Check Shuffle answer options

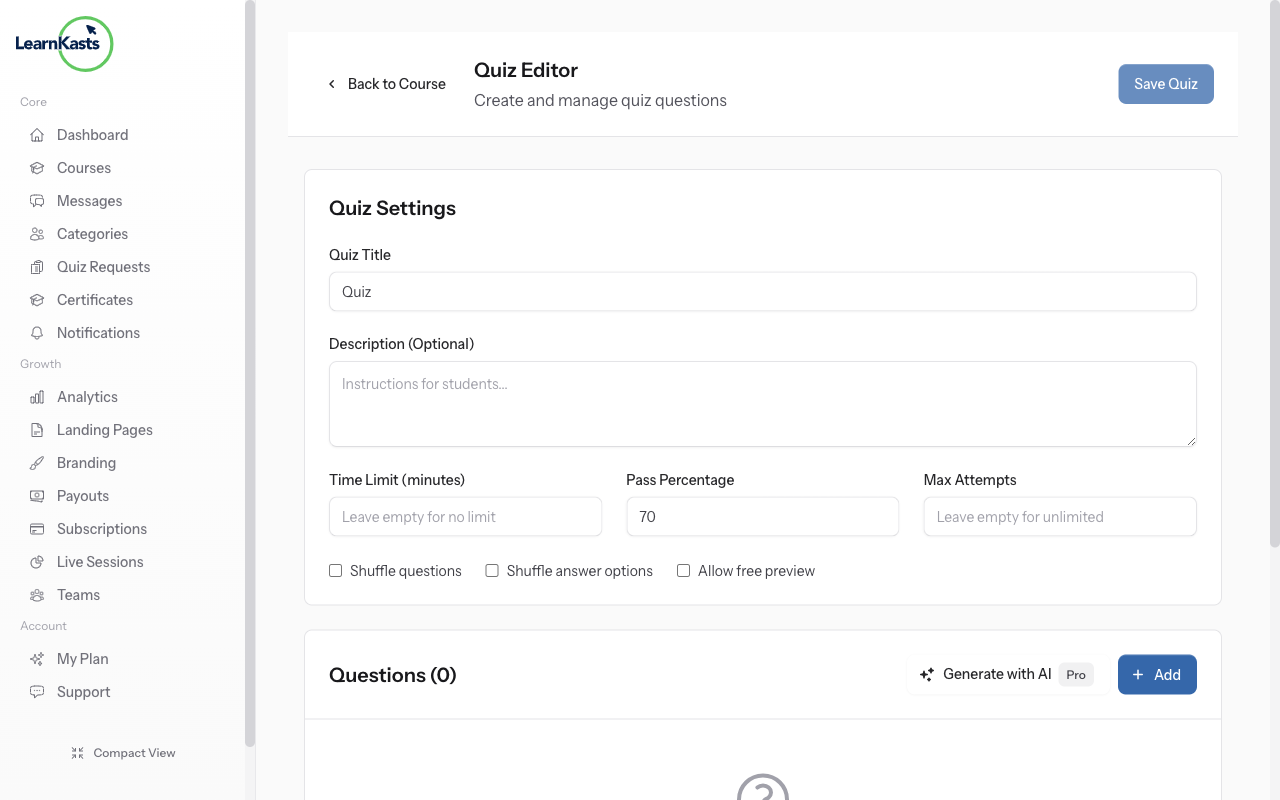point(491,570)
